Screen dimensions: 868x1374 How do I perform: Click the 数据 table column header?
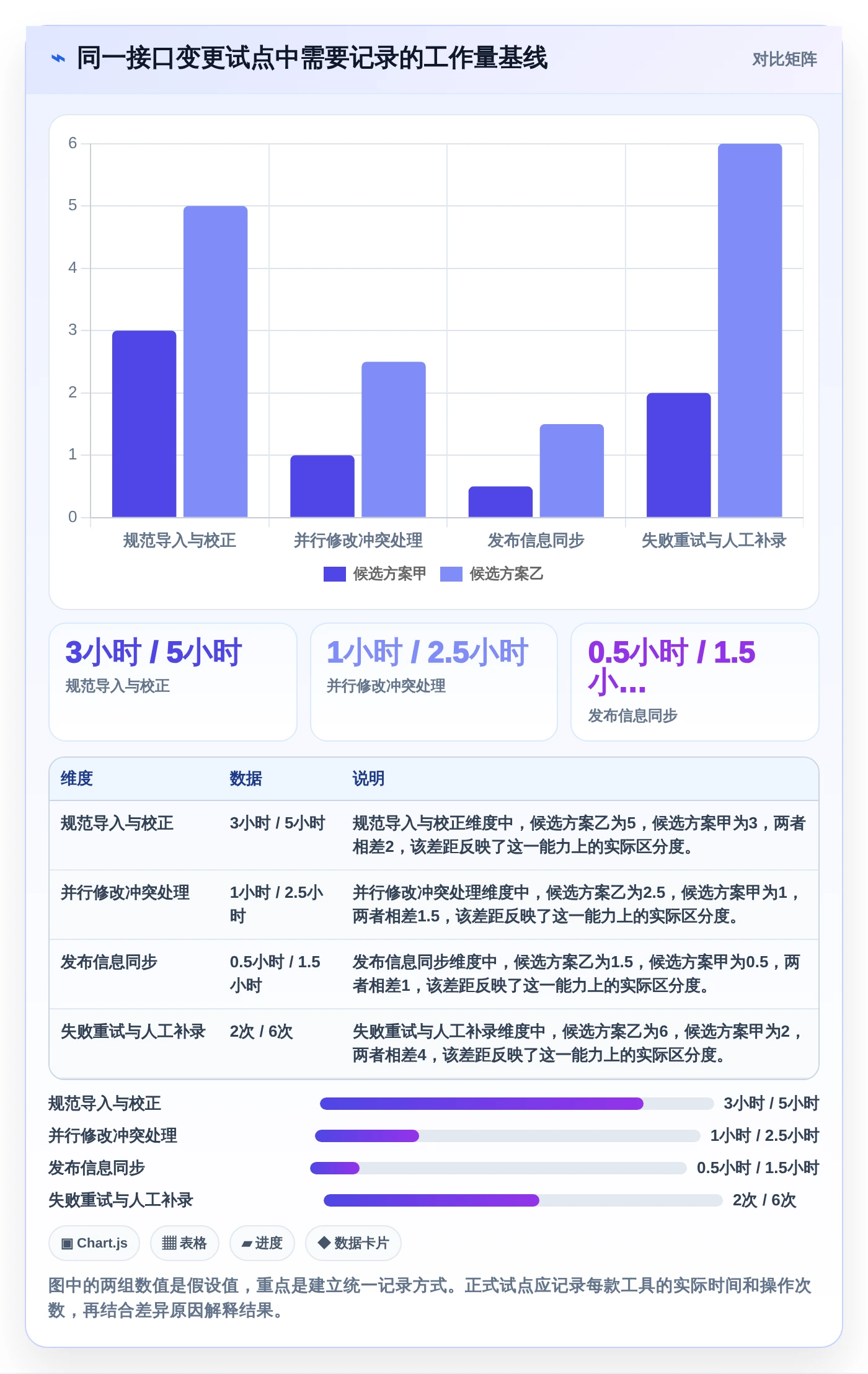[x=246, y=779]
